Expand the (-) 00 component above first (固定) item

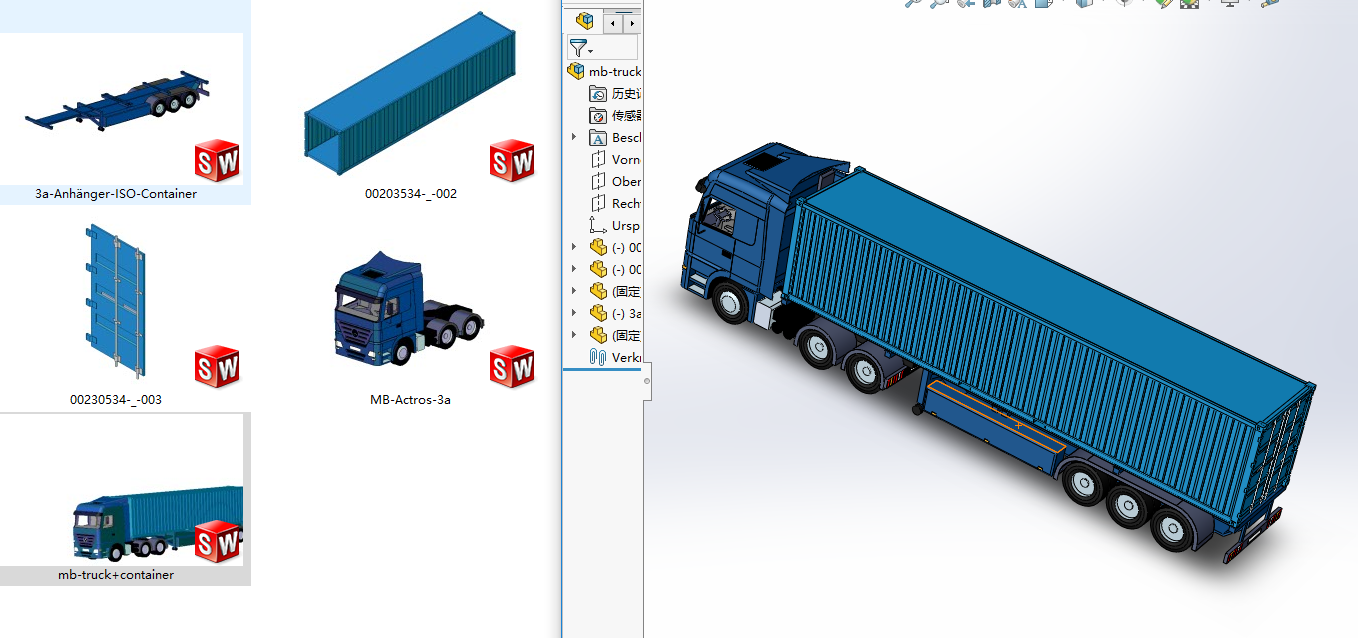click(574, 269)
